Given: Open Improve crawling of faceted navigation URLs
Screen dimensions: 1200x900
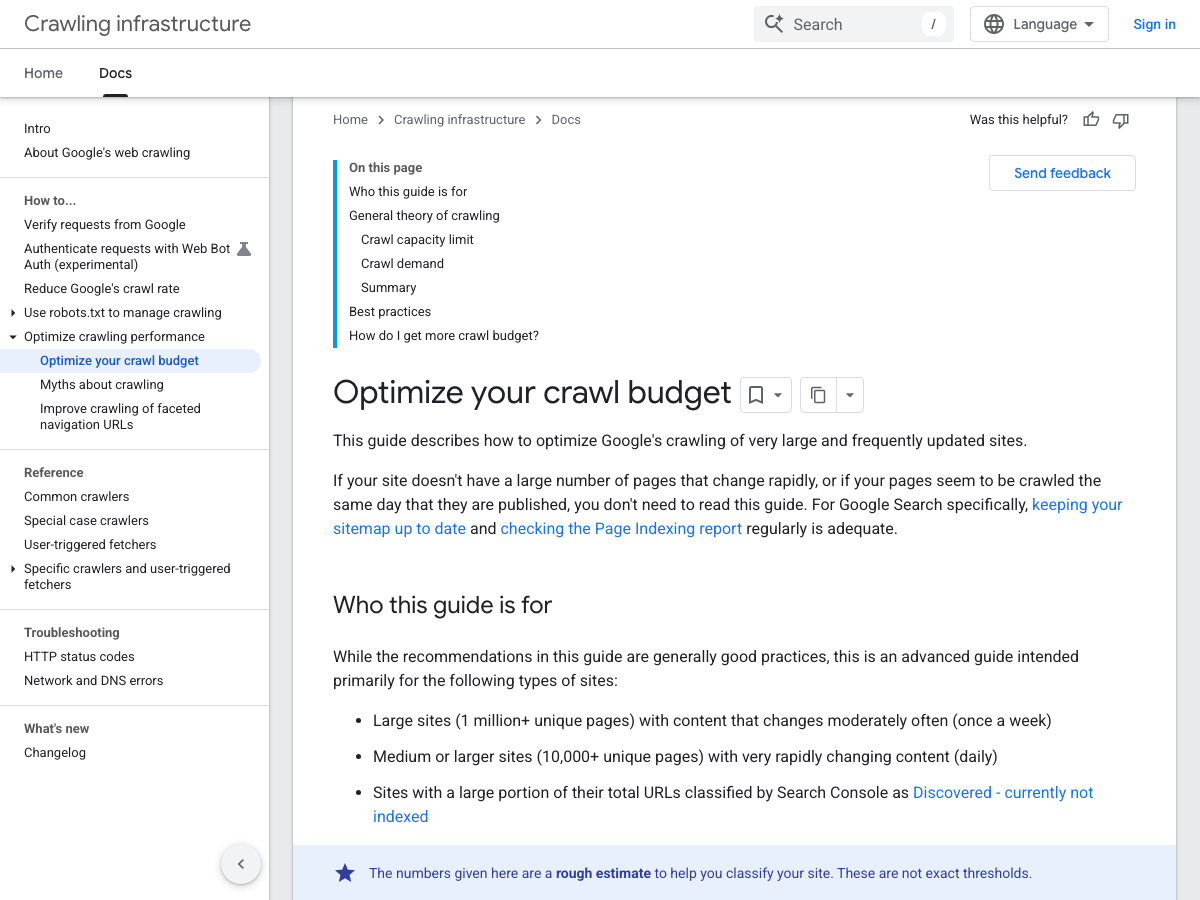Looking at the screenshot, I should [x=120, y=417].
